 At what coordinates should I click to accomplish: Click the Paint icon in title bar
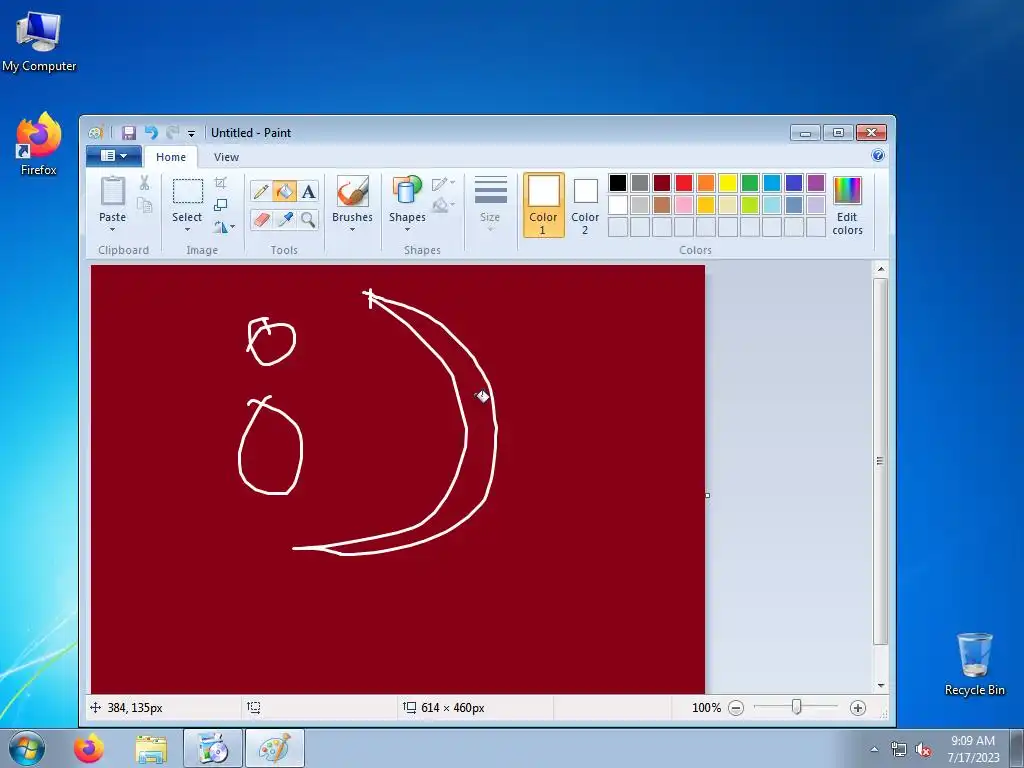95,133
